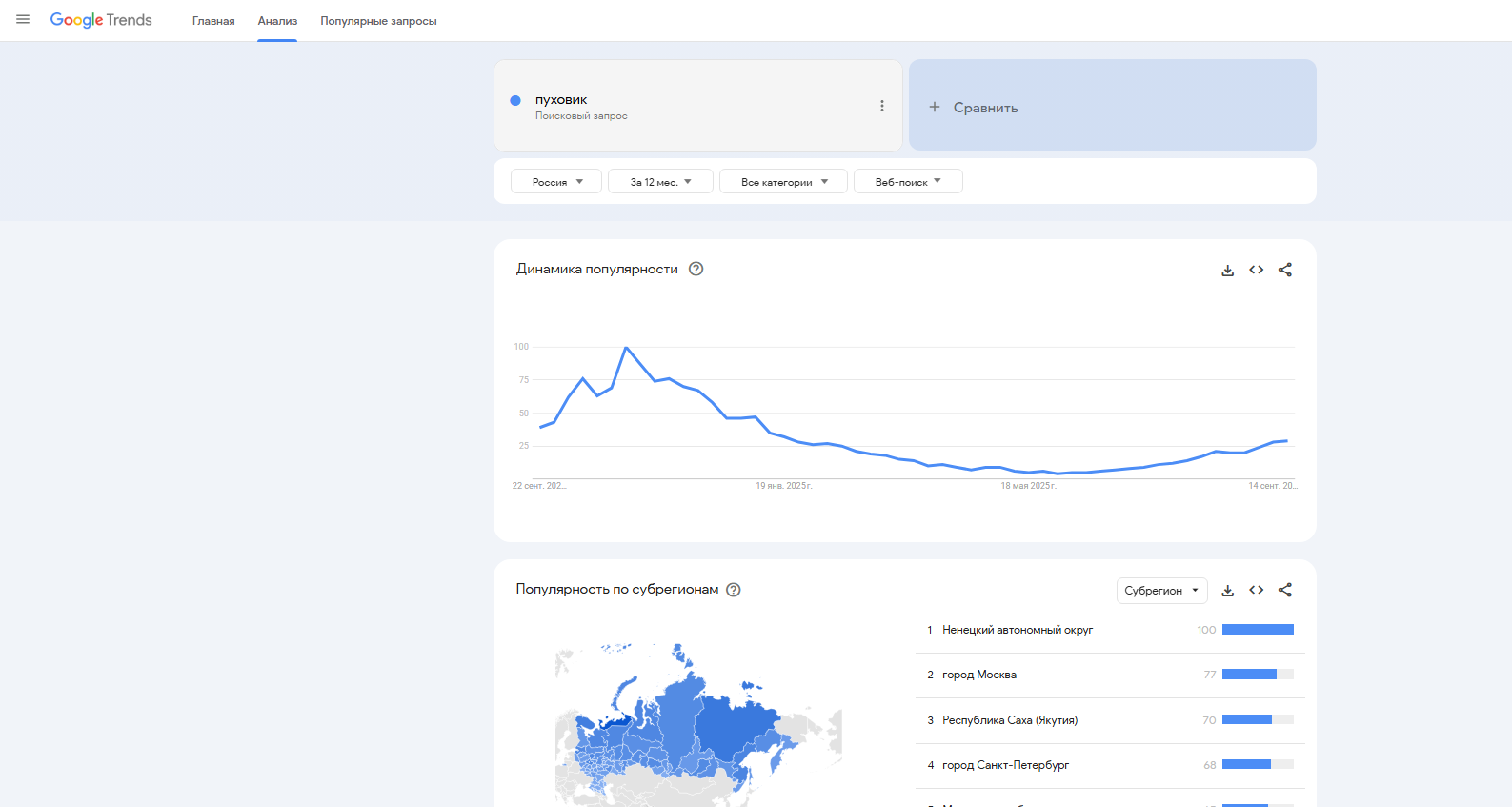Open the Субрегион selector dropdown
The image size is (1512, 807).
pos(1160,591)
